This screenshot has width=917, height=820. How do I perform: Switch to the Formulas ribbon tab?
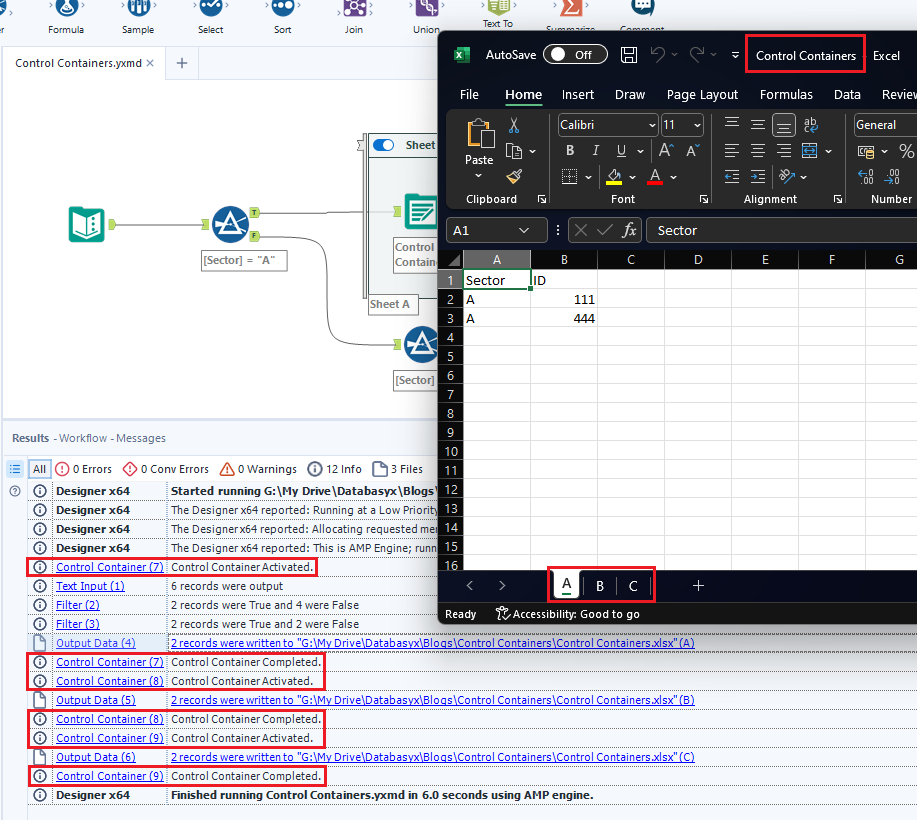(786, 94)
